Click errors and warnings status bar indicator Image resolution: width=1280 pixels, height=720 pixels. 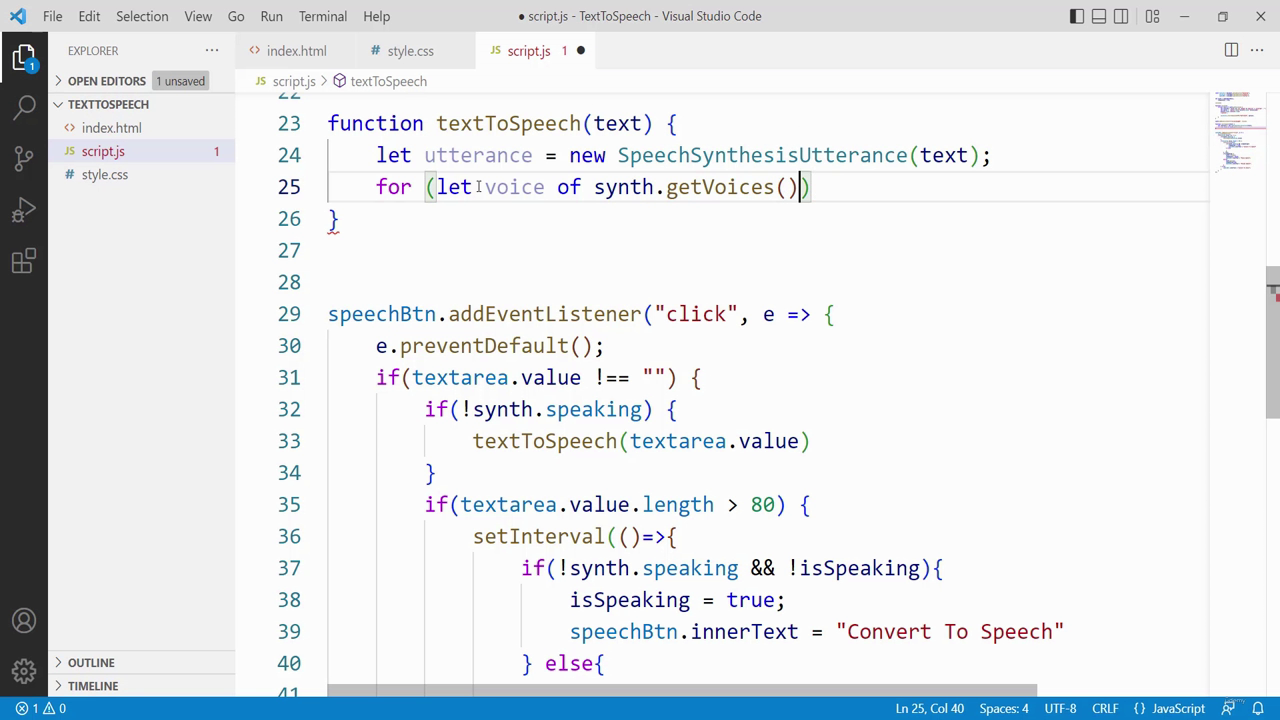coord(40,708)
